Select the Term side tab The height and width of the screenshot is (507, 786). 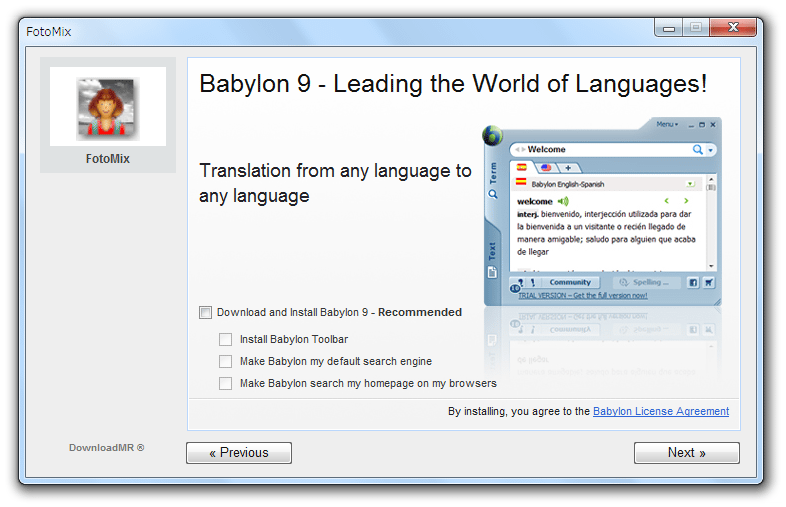[x=493, y=180]
